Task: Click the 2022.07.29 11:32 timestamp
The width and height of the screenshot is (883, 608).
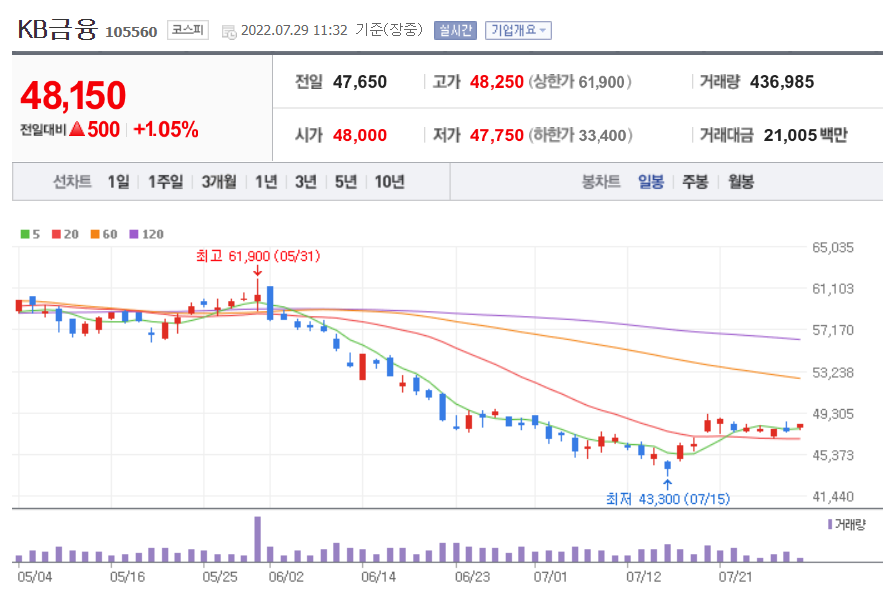Action: coord(294,30)
